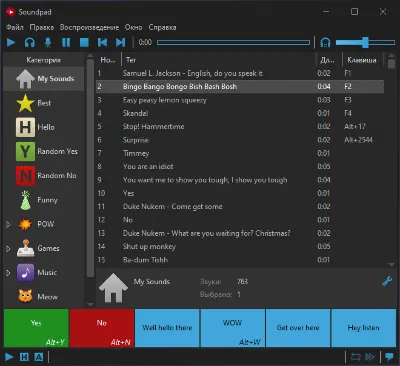
Task: Select the Meow cat category
Action: pyautogui.click(x=44, y=296)
